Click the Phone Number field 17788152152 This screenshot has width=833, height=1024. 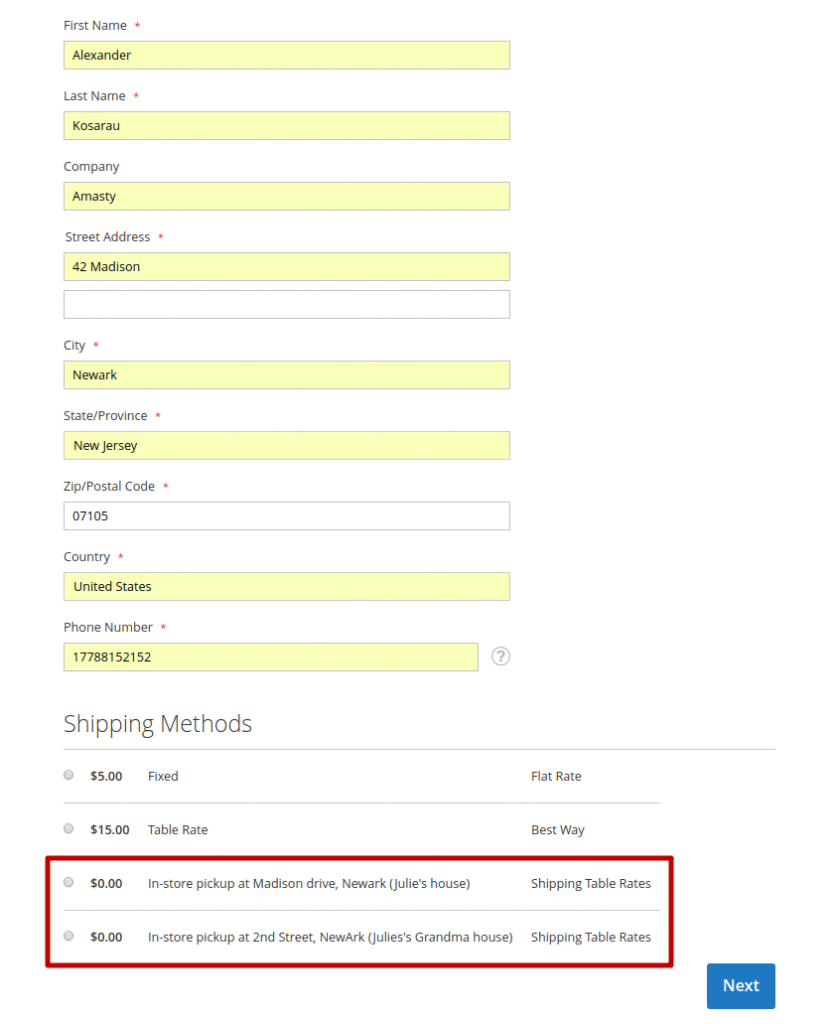click(270, 657)
